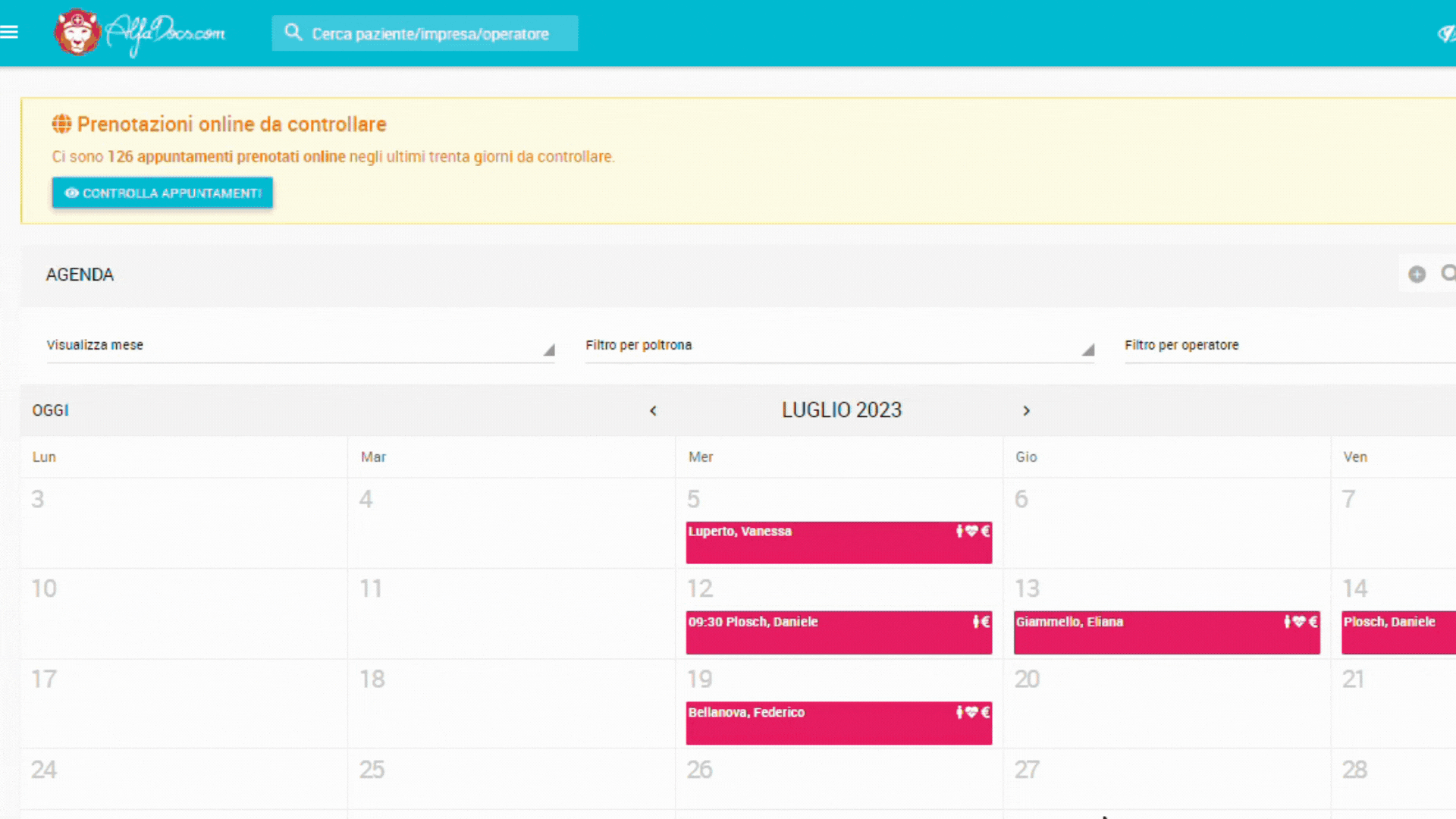Select day 11 in the calendar
The height and width of the screenshot is (819, 1456).
(371, 588)
